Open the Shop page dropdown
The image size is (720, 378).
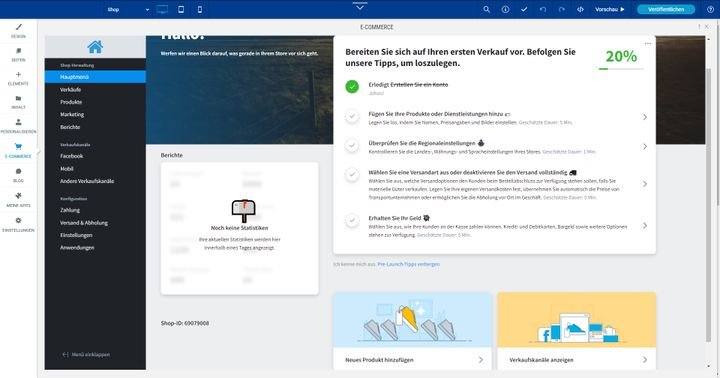129,9
